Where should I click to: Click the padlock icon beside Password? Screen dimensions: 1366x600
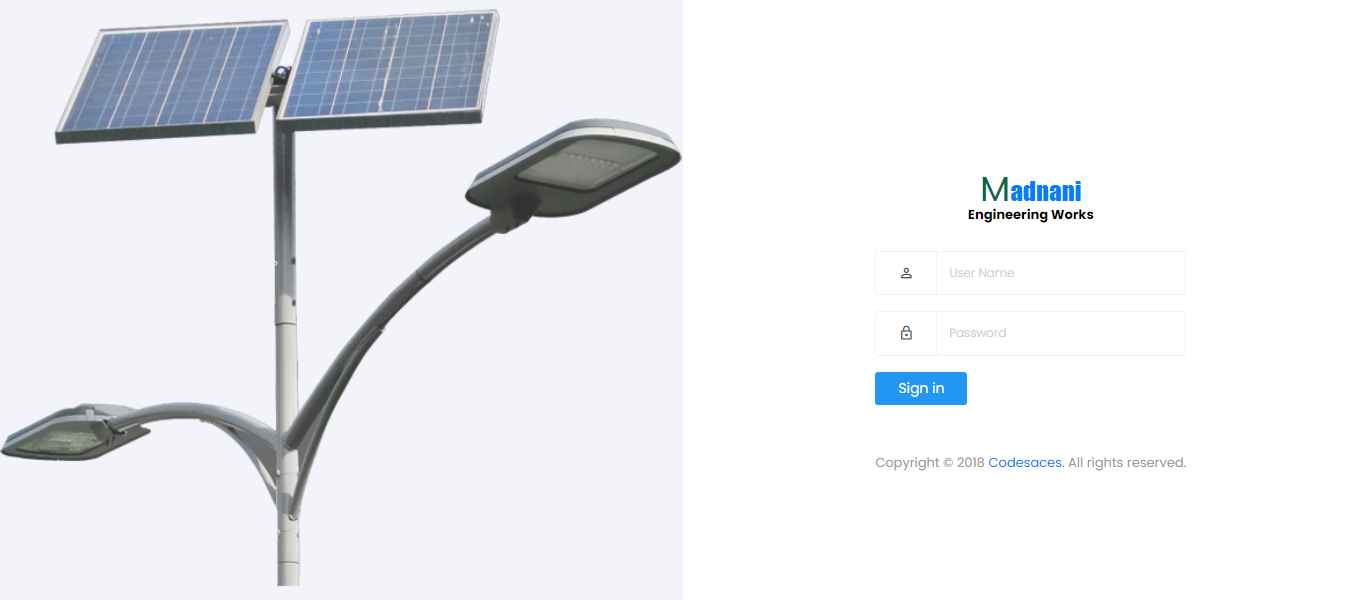pos(906,333)
